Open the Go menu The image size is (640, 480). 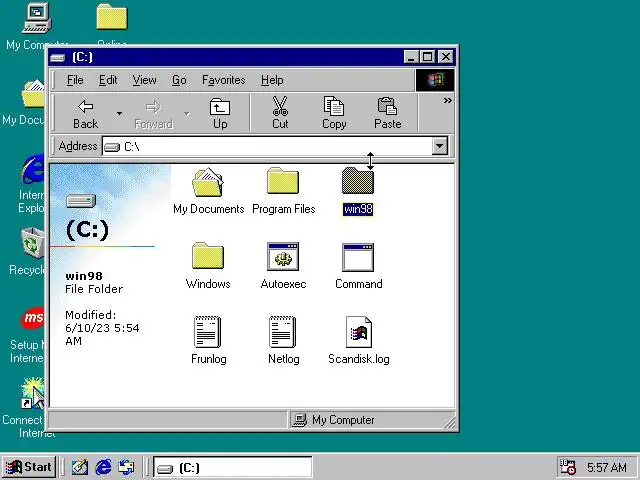tap(179, 80)
